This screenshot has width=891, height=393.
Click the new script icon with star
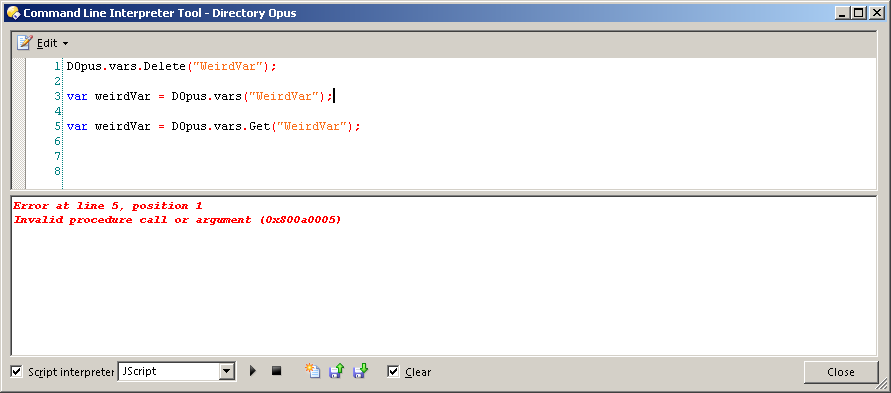click(313, 371)
